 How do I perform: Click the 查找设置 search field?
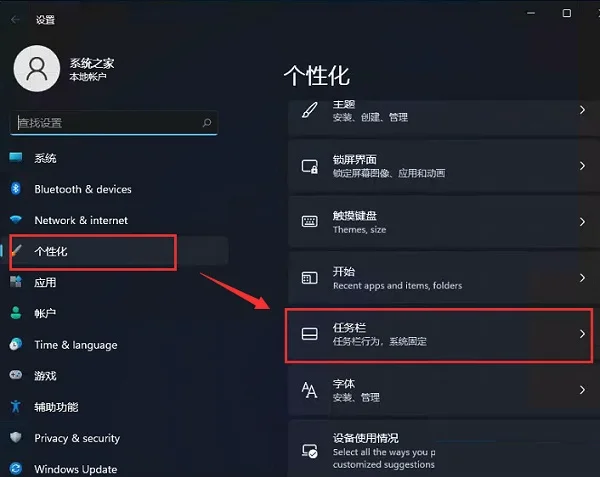pyautogui.click(x=114, y=123)
